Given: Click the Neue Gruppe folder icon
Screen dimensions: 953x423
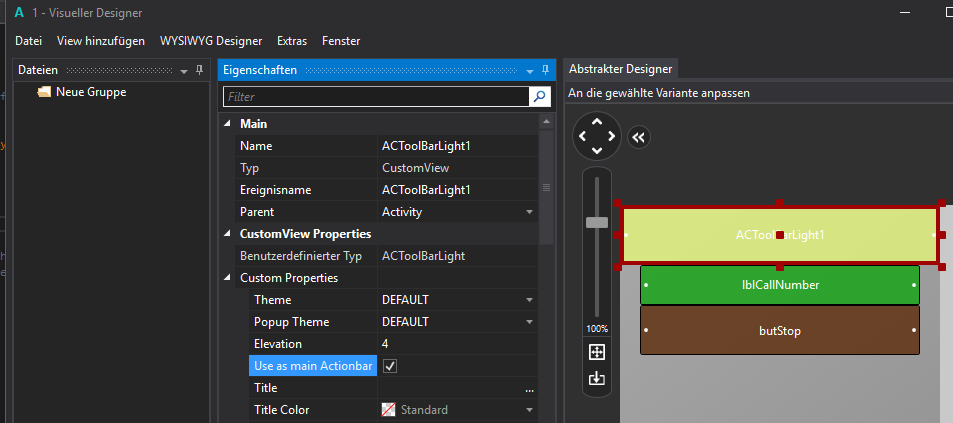Looking at the screenshot, I should (44, 92).
